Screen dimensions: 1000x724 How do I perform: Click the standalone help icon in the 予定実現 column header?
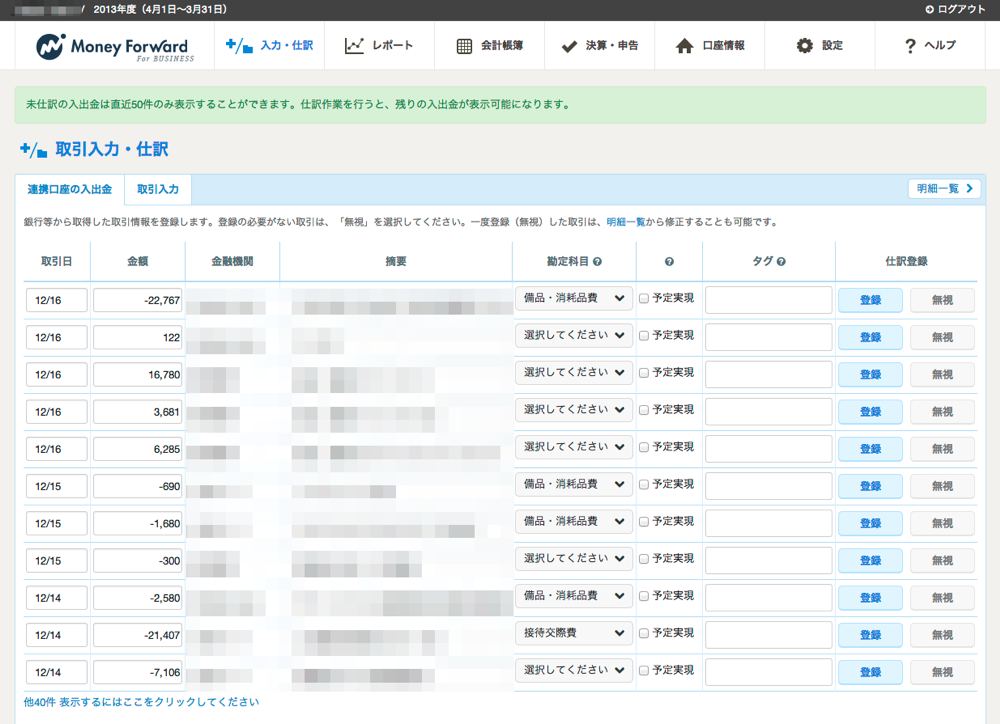[x=669, y=262]
